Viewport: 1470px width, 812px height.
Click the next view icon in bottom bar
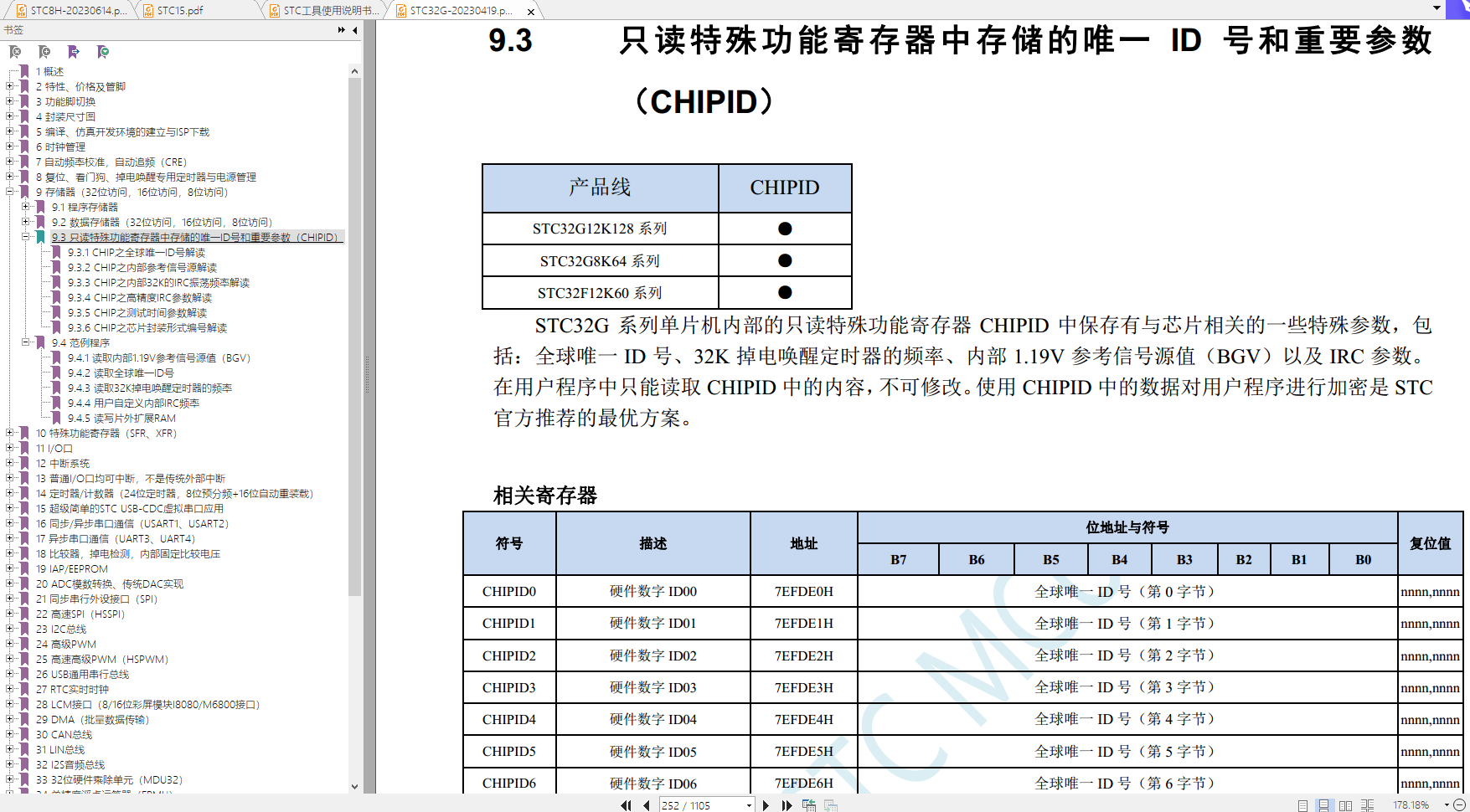click(831, 805)
